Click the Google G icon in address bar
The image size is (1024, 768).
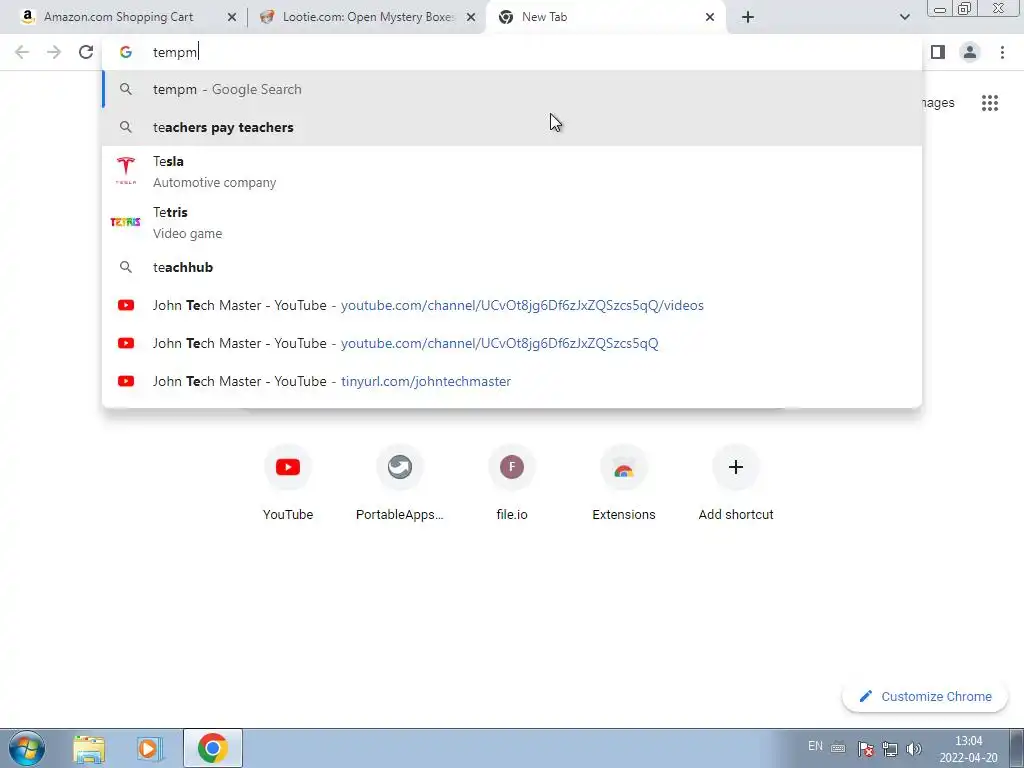point(125,52)
